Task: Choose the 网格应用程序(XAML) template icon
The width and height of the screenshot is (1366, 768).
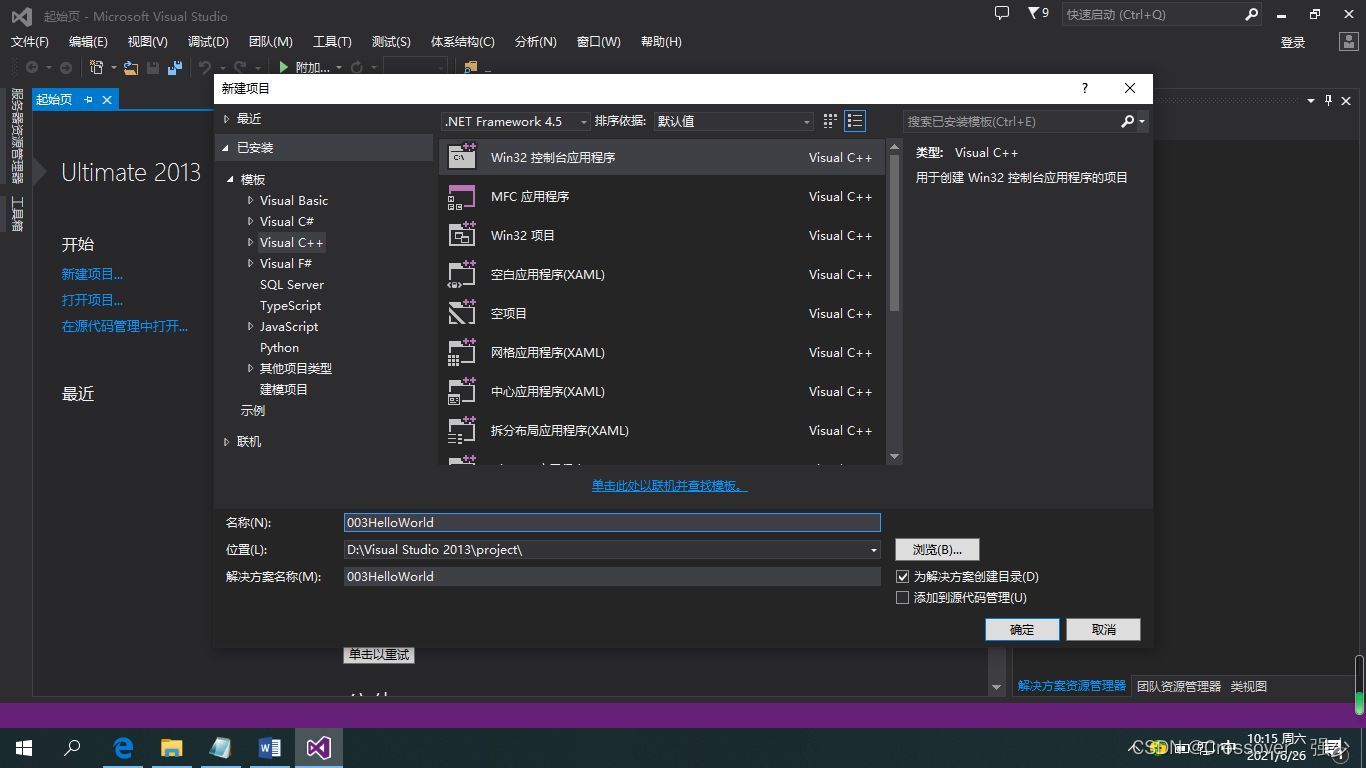Action: point(461,352)
